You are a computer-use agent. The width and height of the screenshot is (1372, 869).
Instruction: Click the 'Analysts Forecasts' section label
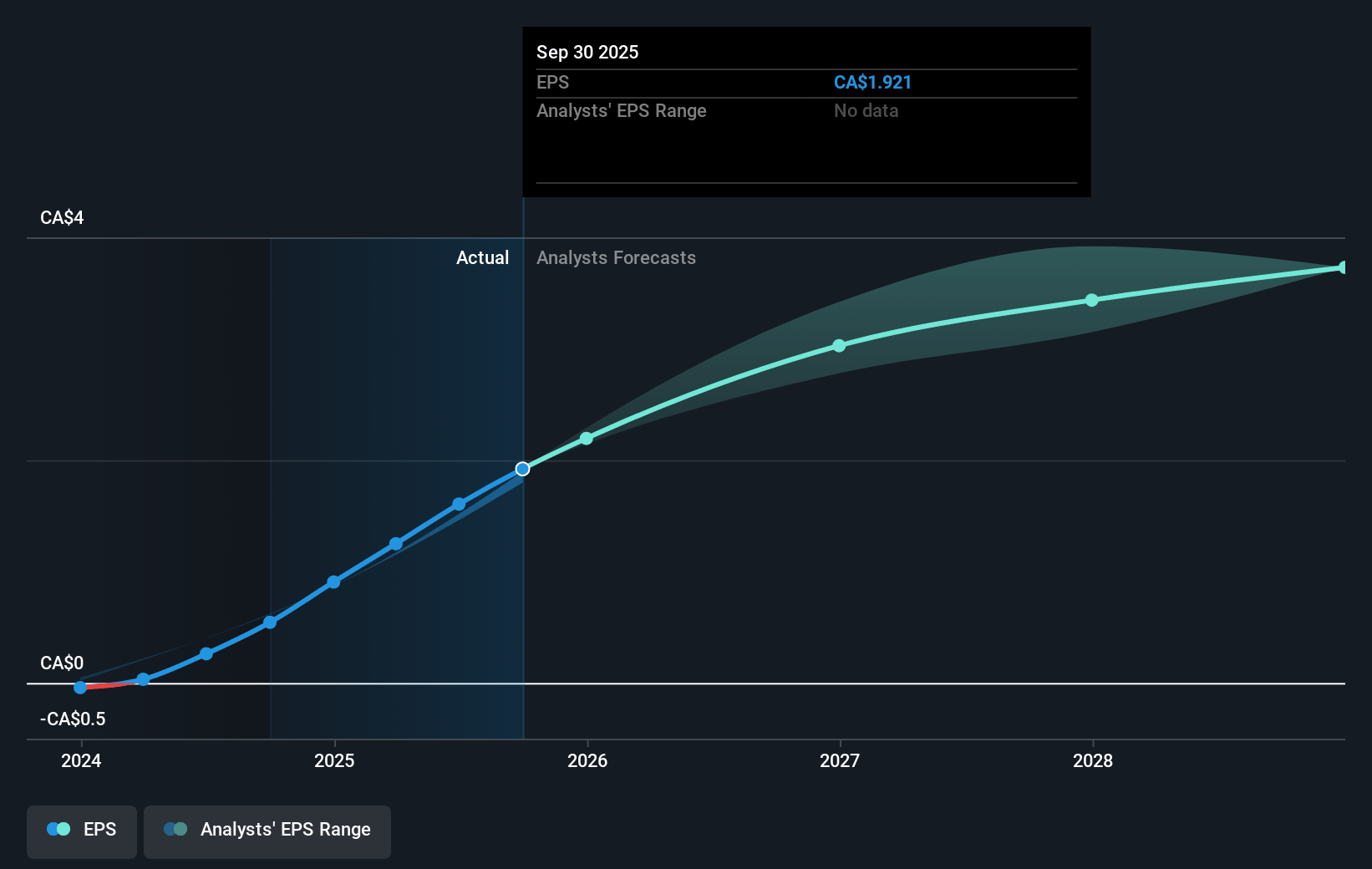pyautogui.click(x=616, y=258)
